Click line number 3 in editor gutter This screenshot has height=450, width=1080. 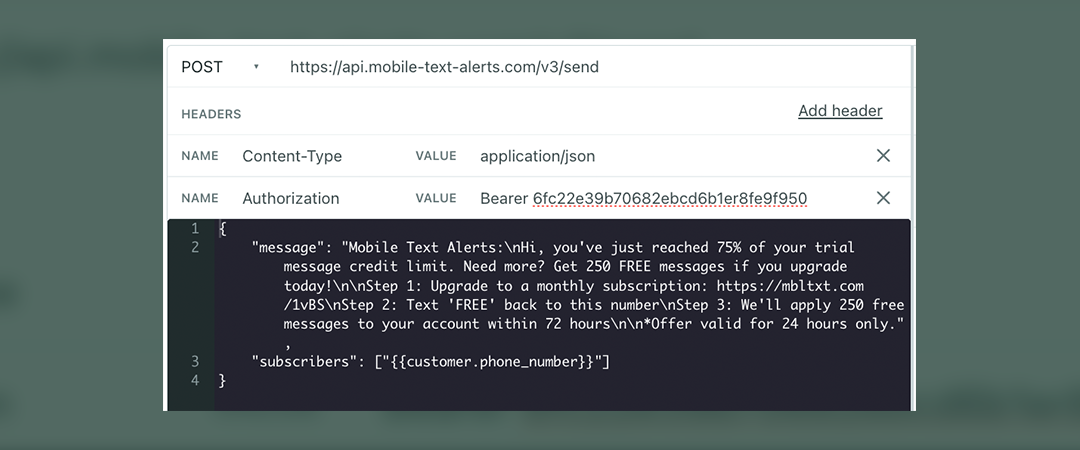pyautogui.click(x=195, y=361)
